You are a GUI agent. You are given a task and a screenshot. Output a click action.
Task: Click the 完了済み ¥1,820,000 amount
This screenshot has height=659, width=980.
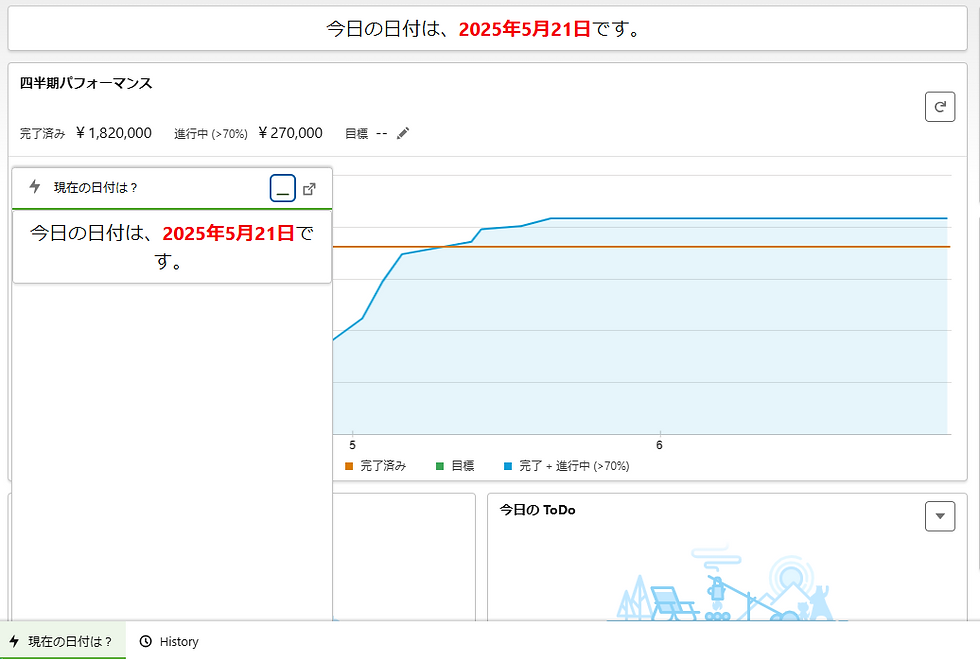[114, 133]
